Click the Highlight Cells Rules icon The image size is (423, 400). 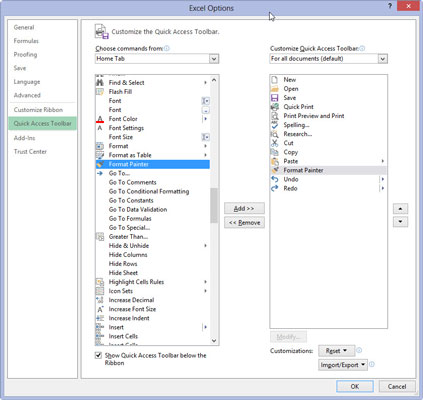click(100, 282)
